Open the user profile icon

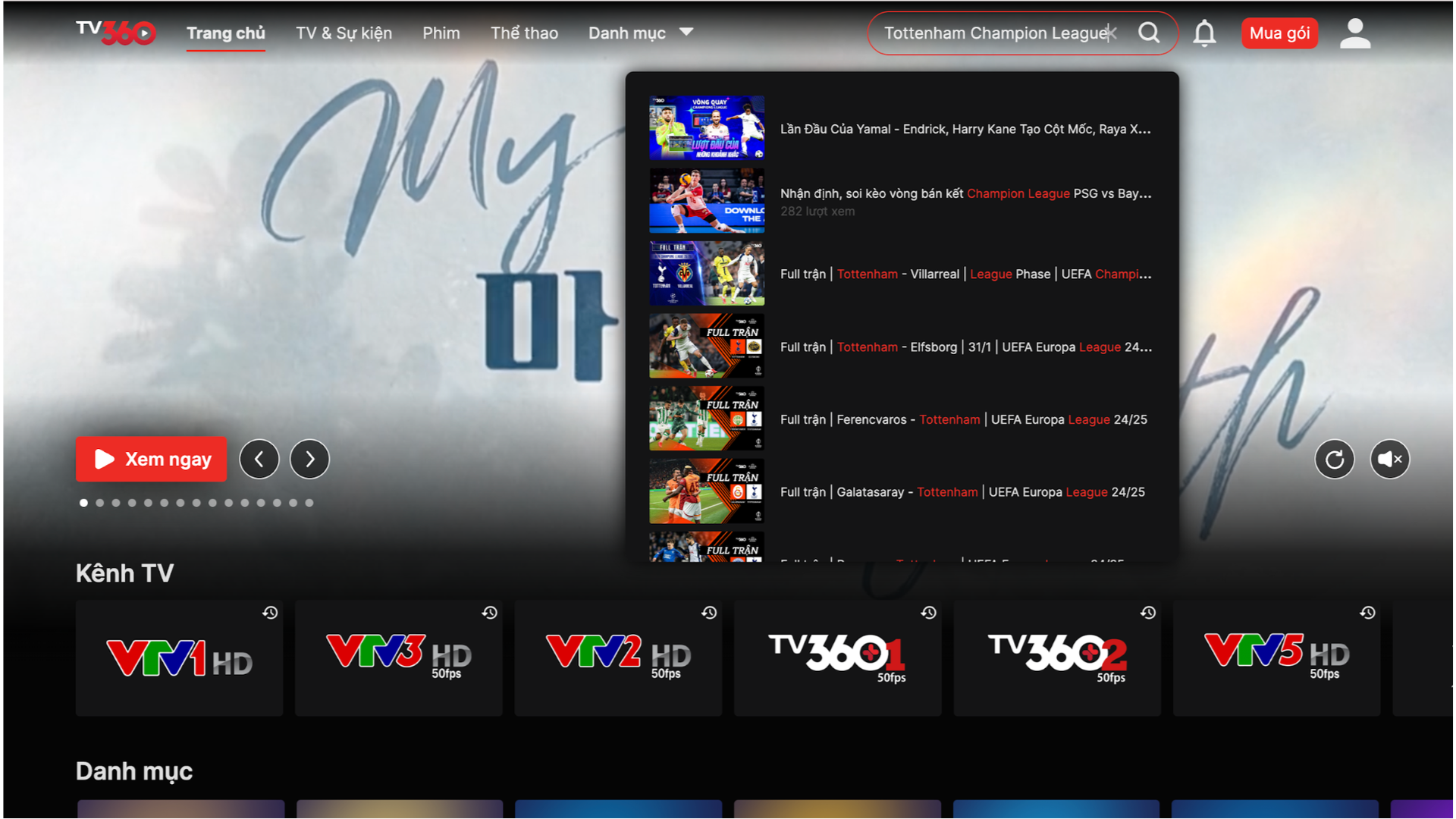tap(1354, 33)
